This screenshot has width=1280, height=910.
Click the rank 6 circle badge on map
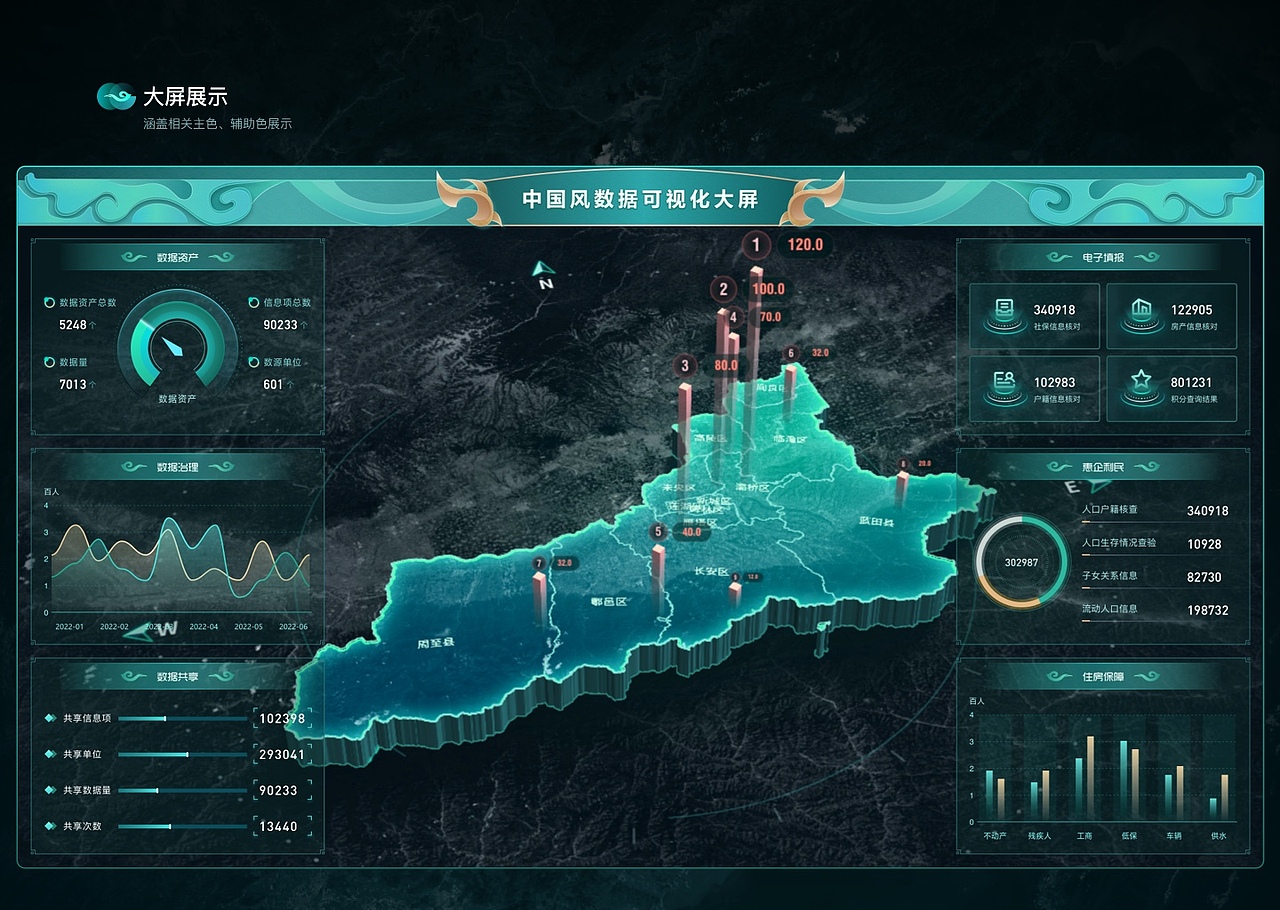pyautogui.click(x=791, y=353)
